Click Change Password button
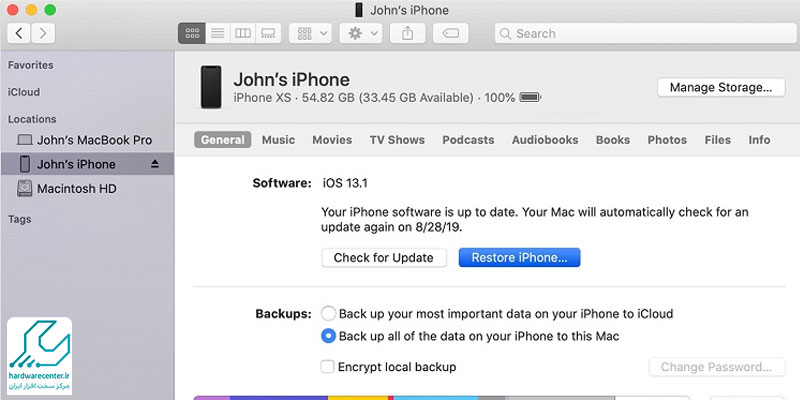Viewport: 800px width, 400px height. point(716,367)
